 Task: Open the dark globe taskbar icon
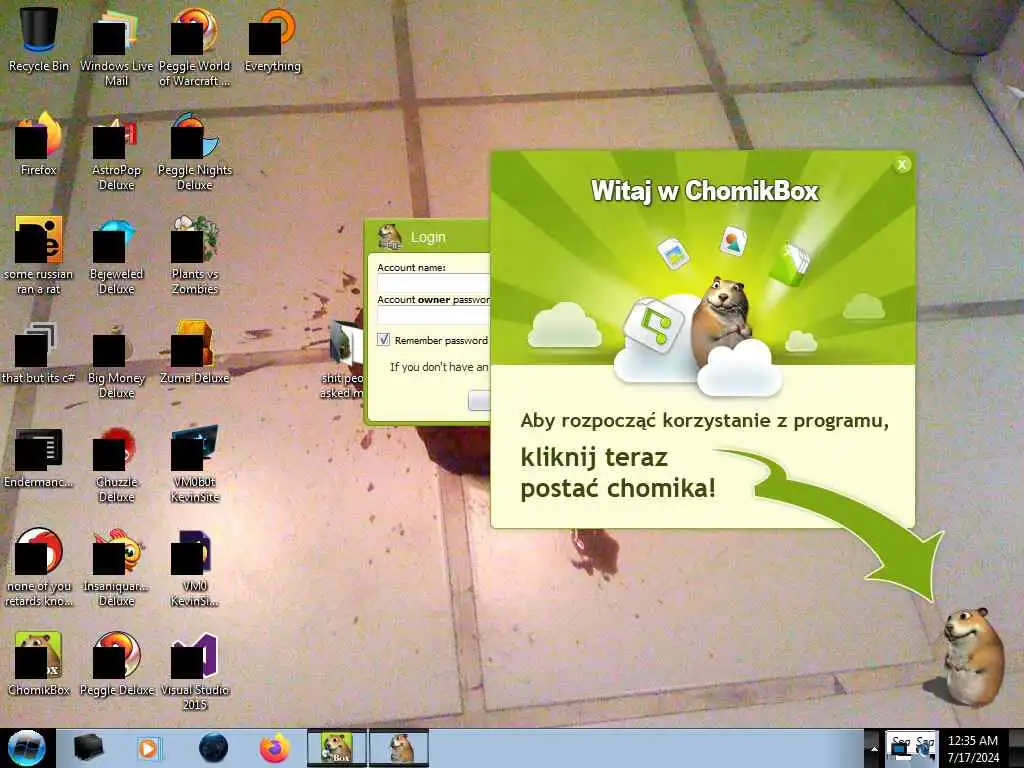pos(213,748)
